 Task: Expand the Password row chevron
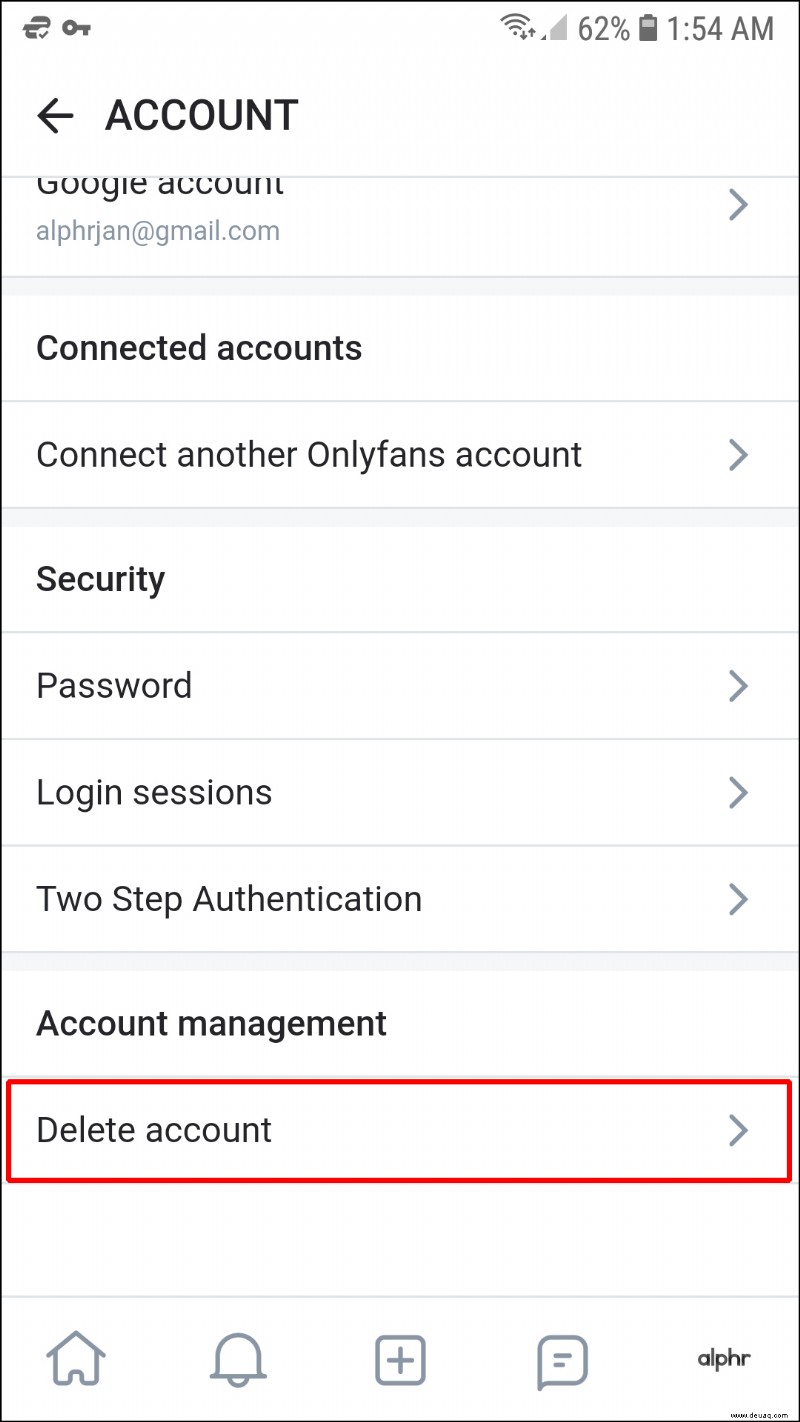click(738, 686)
